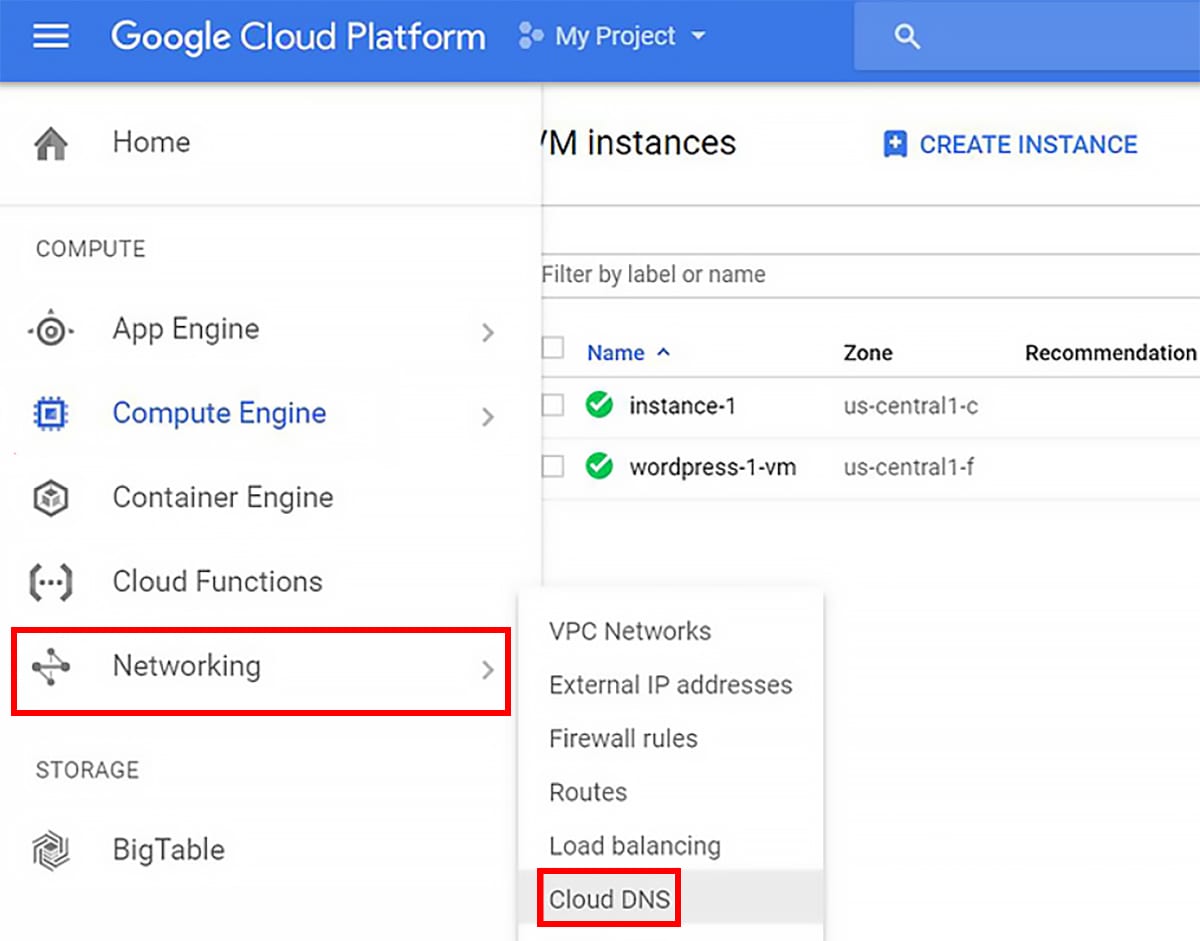This screenshot has width=1200, height=941.
Task: Click green status check for instance-1
Action: click(599, 406)
